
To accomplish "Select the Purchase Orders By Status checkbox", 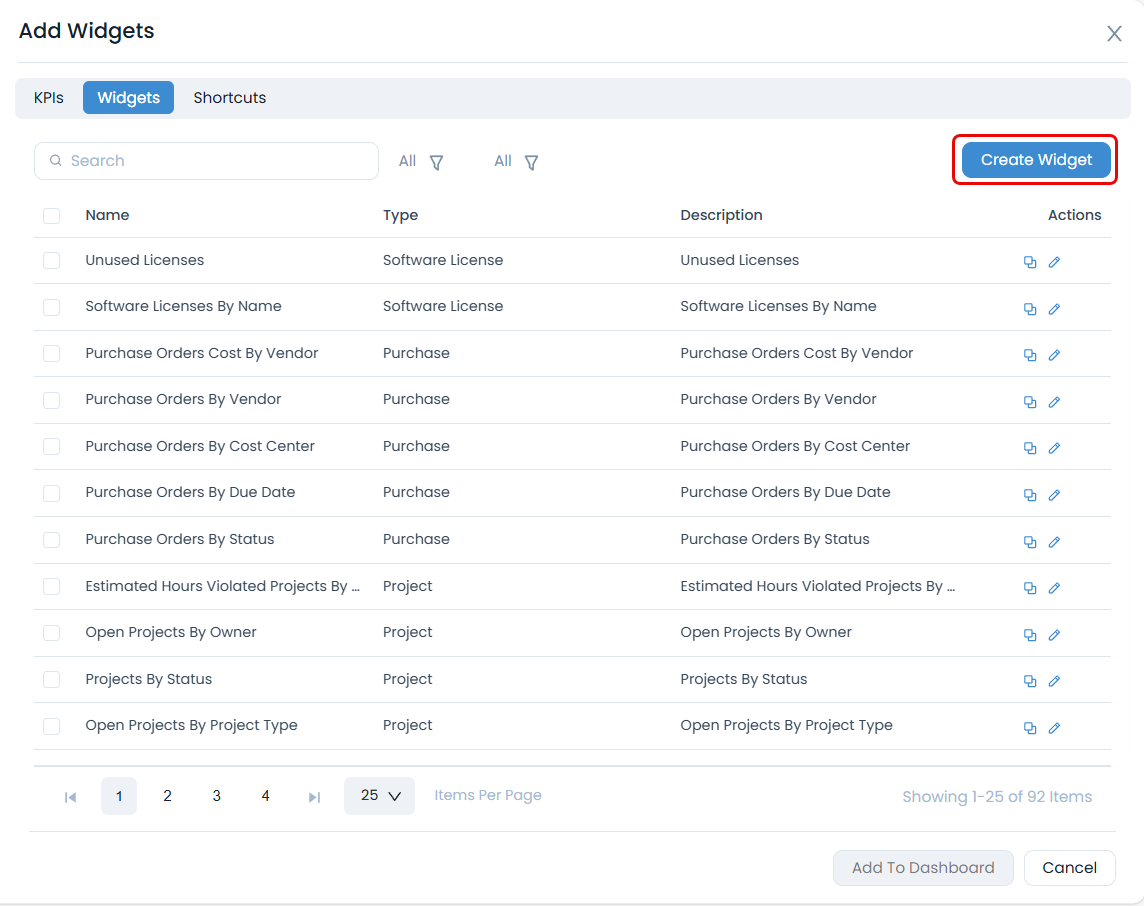I will click(x=52, y=540).
